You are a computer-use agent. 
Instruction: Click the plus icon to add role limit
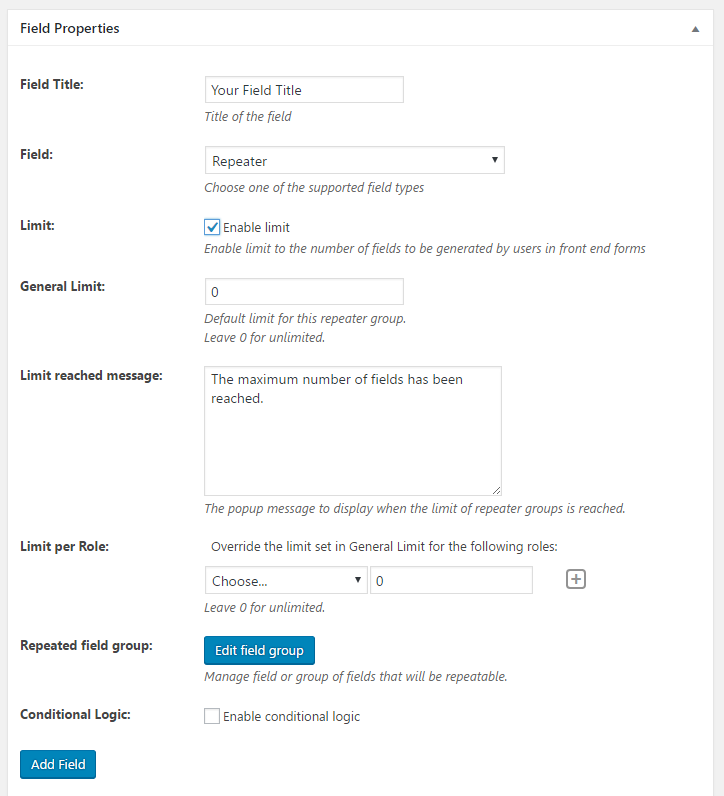tap(576, 579)
